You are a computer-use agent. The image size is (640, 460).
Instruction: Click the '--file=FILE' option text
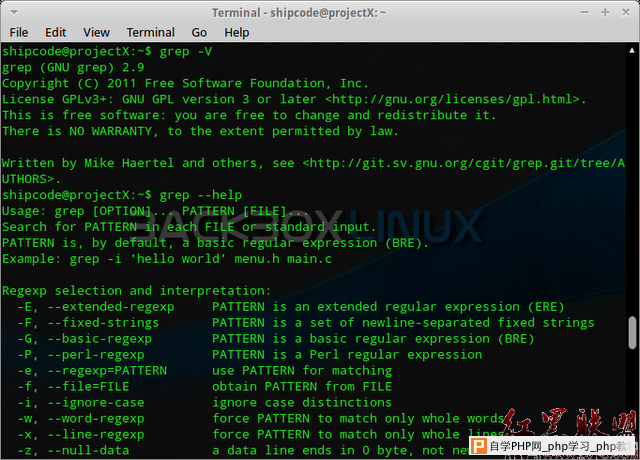pos(89,387)
